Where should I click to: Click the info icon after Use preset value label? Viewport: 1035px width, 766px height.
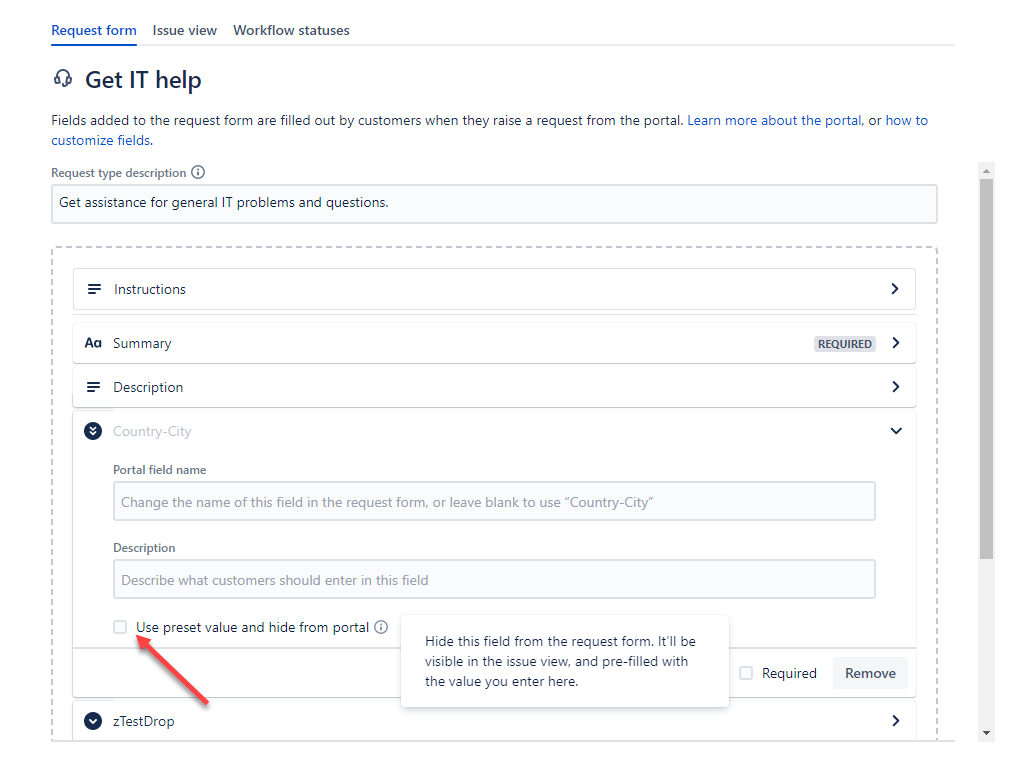pyautogui.click(x=381, y=627)
